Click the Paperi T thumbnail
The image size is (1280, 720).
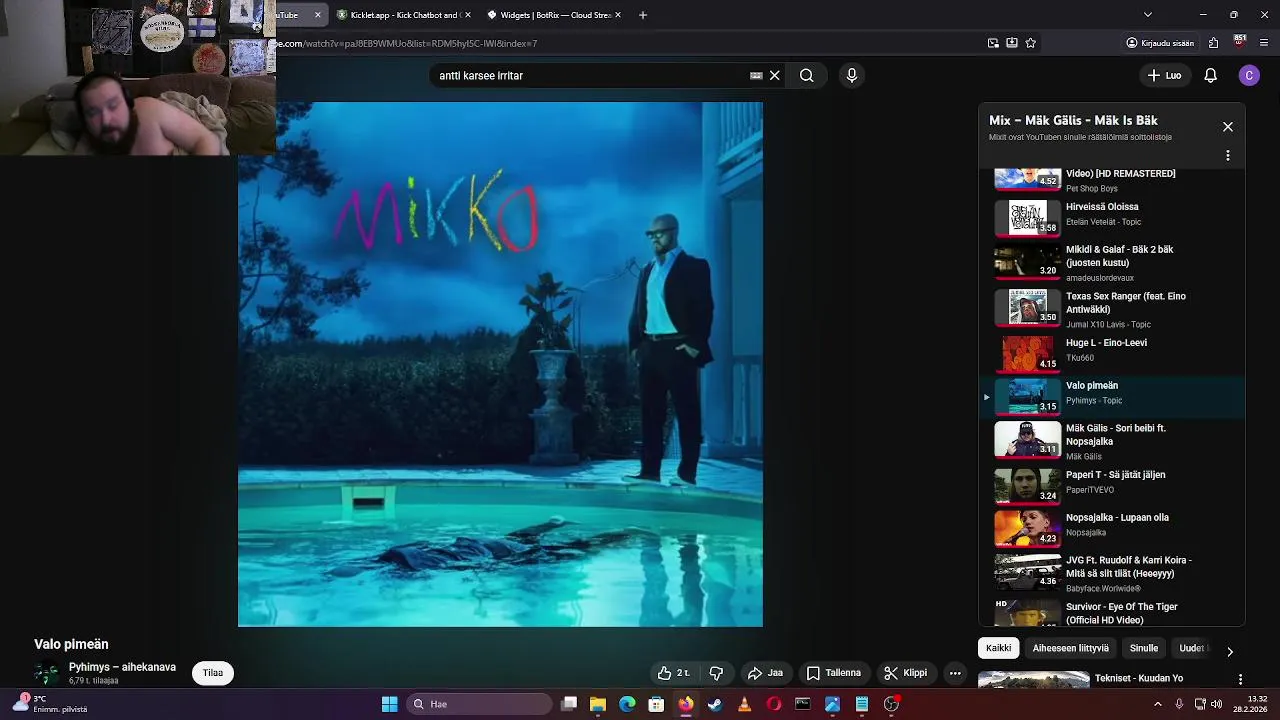[1027, 485]
